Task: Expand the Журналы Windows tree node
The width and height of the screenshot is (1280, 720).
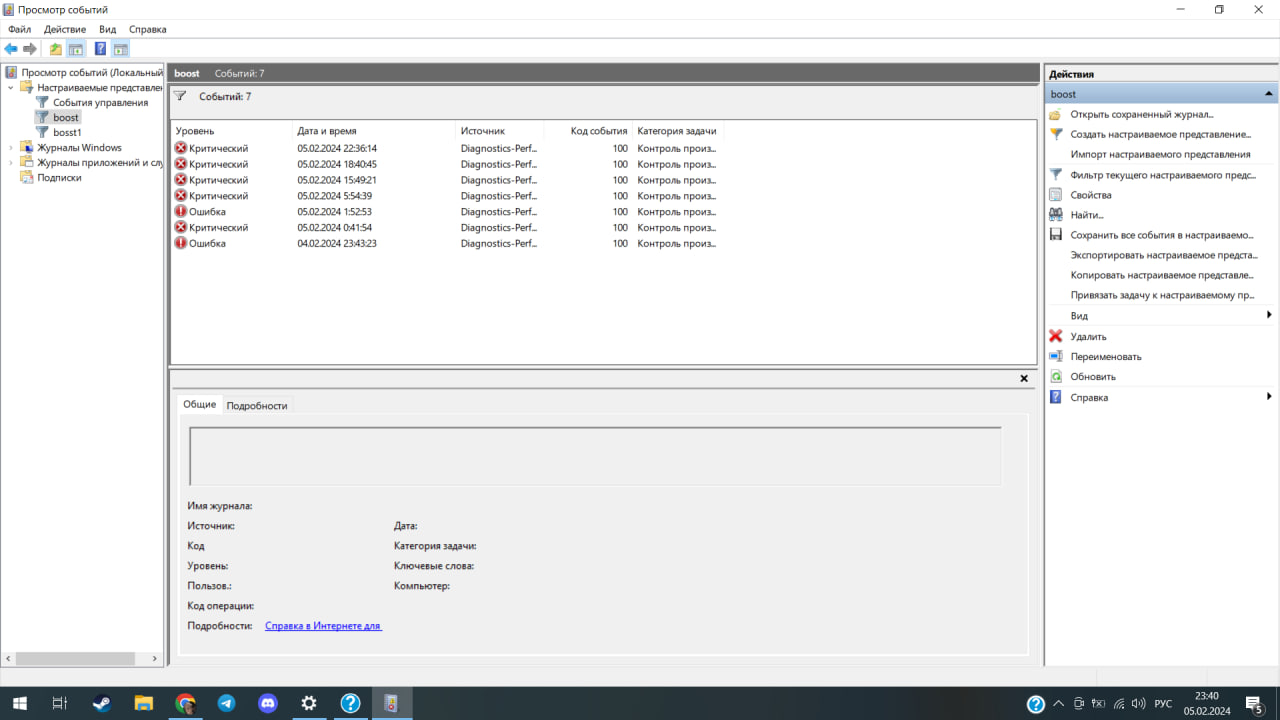Action: click(11, 148)
